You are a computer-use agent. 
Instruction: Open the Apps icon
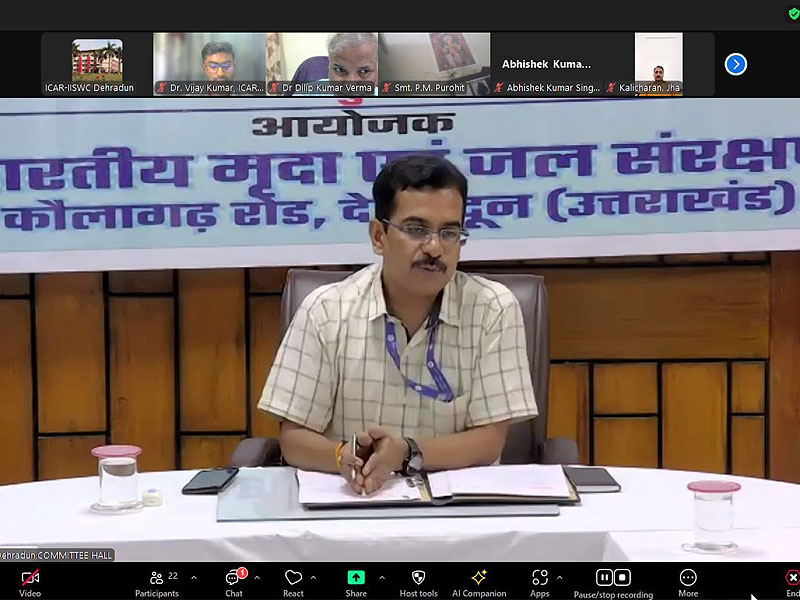coord(540,578)
